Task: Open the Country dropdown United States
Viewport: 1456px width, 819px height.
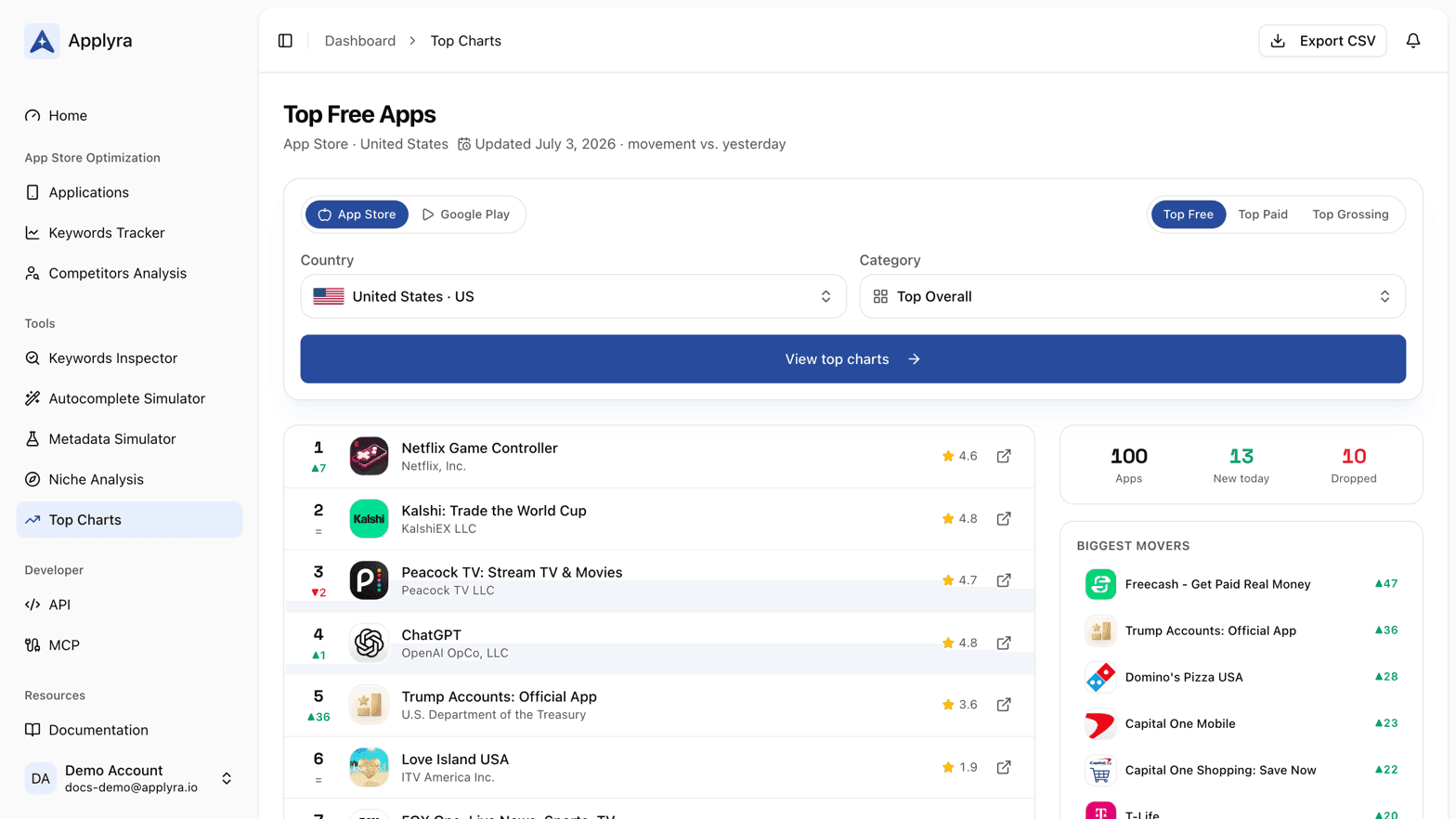Action: coord(573,296)
